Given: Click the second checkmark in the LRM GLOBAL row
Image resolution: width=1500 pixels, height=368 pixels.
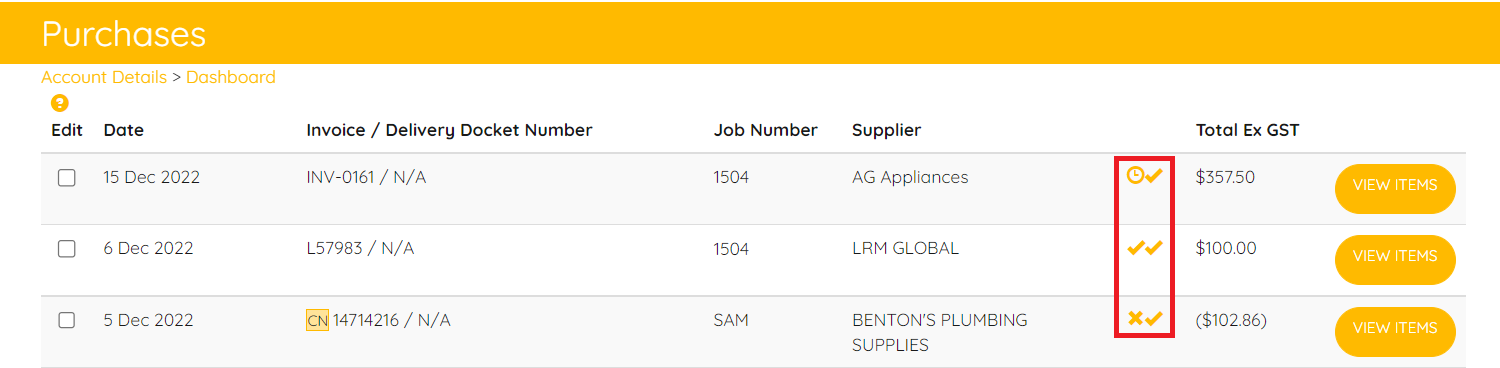Looking at the screenshot, I should [1154, 248].
